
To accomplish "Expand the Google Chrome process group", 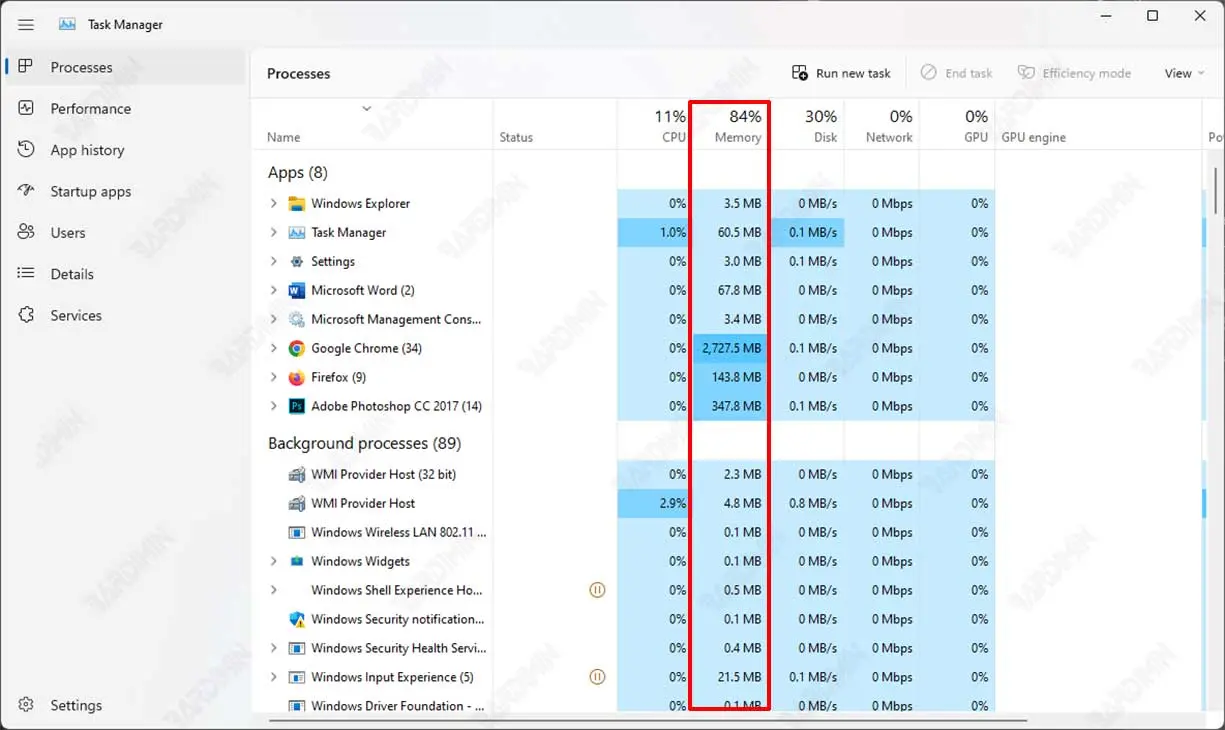I will click(274, 349).
